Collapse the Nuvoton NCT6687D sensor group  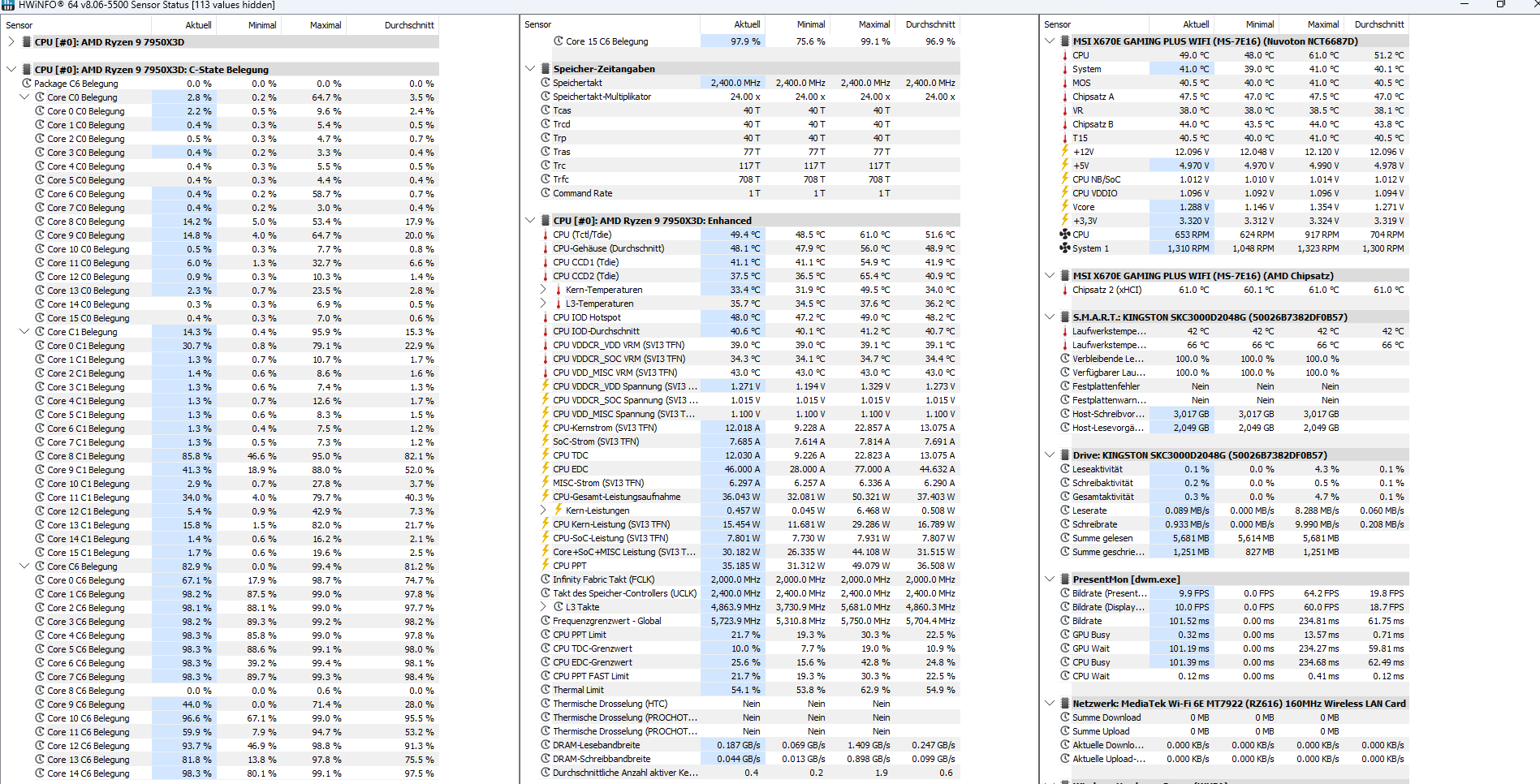coord(1050,41)
